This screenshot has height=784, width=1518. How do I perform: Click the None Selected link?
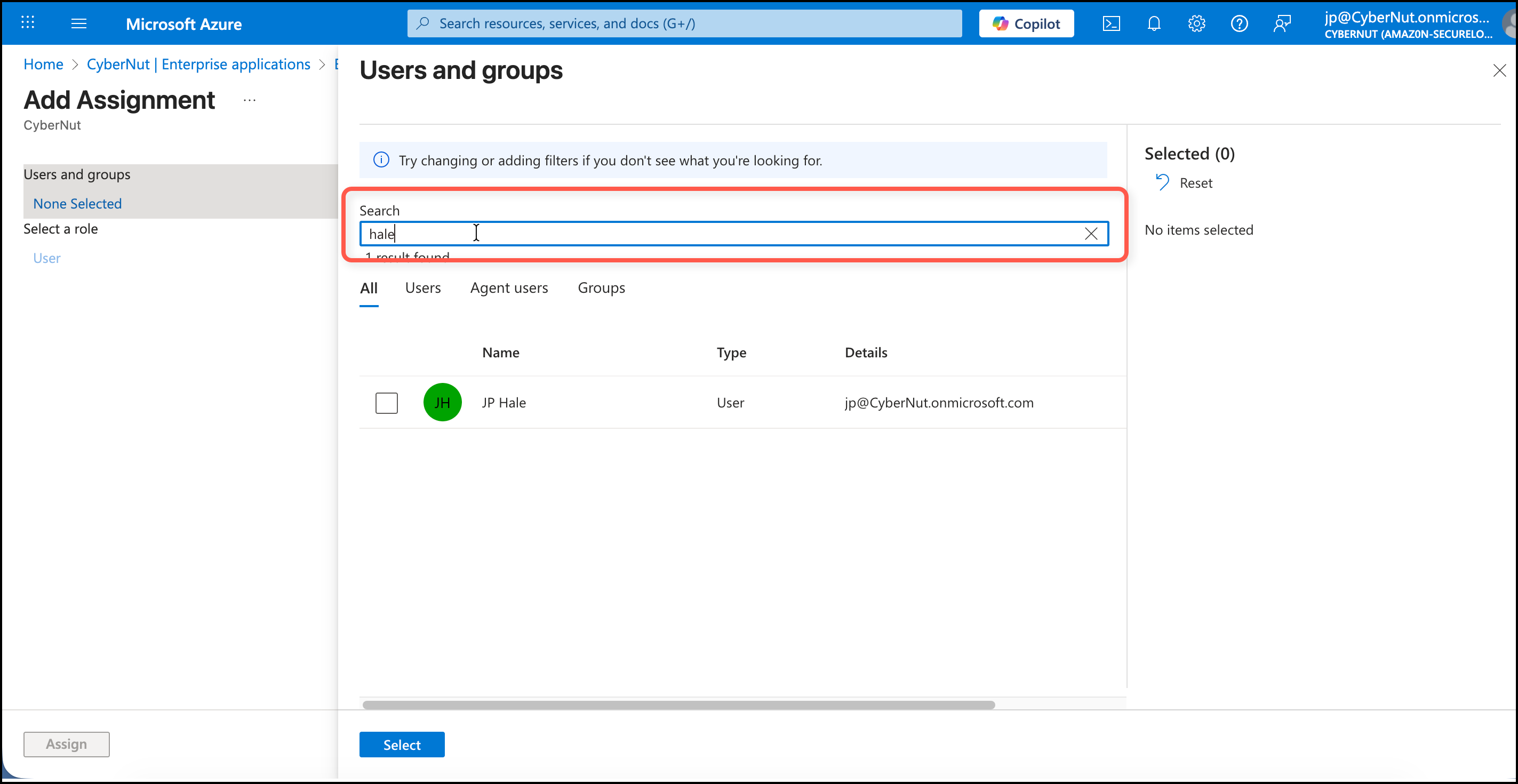(x=77, y=204)
